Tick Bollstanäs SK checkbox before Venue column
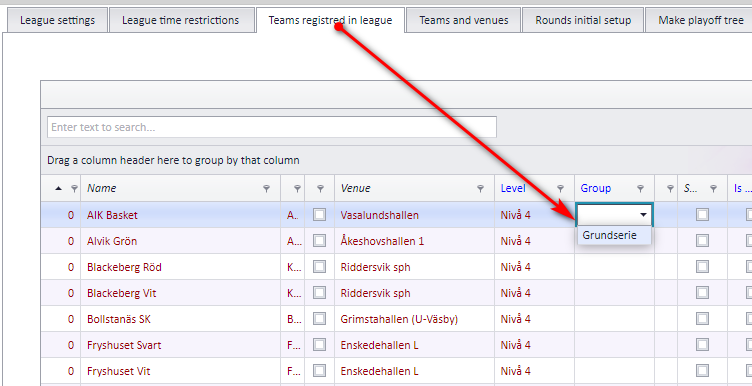Screen dimensions: 752x386 [x=319, y=318]
